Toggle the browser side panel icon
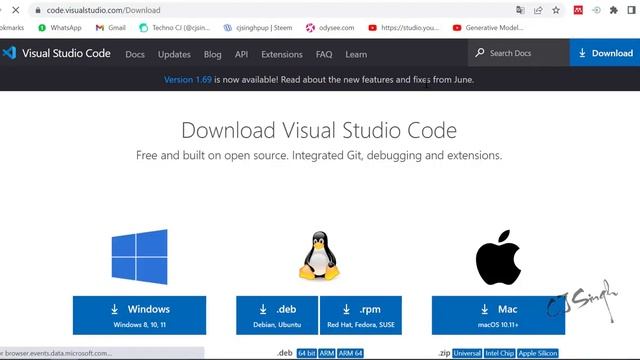 pyautogui.click(x=631, y=10)
